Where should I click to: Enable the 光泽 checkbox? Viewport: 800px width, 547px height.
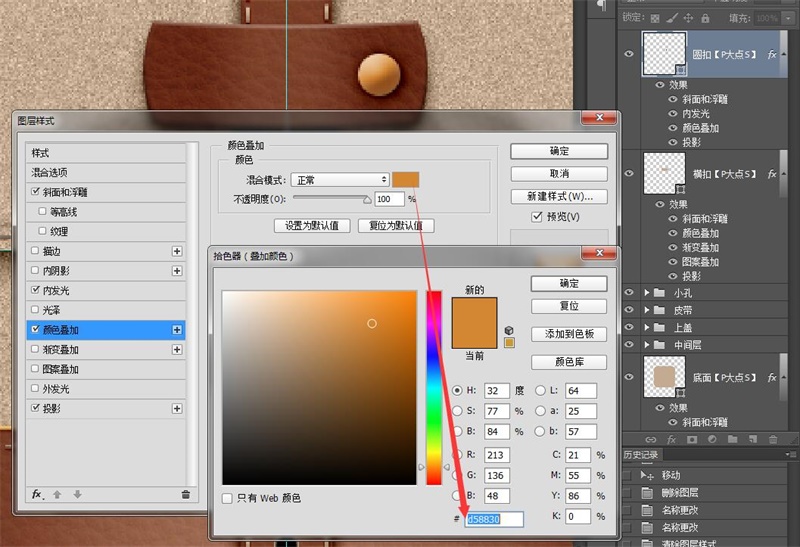(x=35, y=309)
